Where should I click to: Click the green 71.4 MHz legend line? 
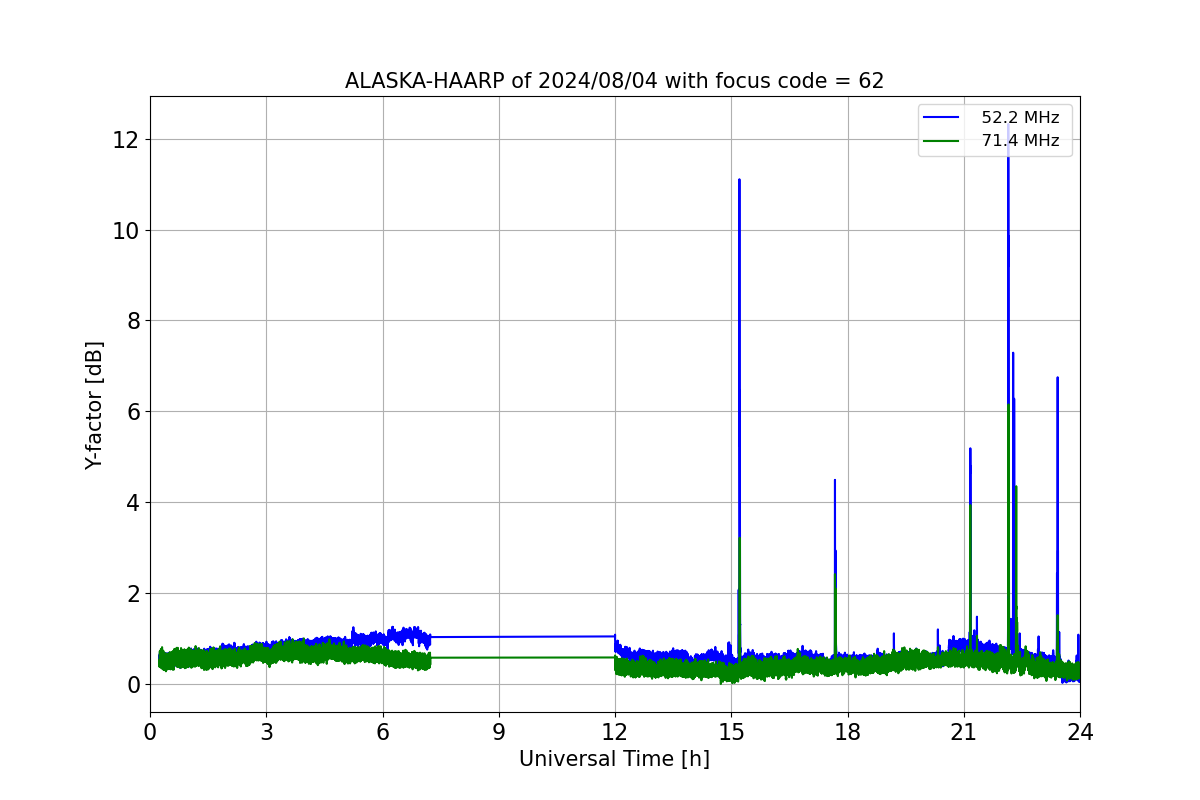coord(942,141)
